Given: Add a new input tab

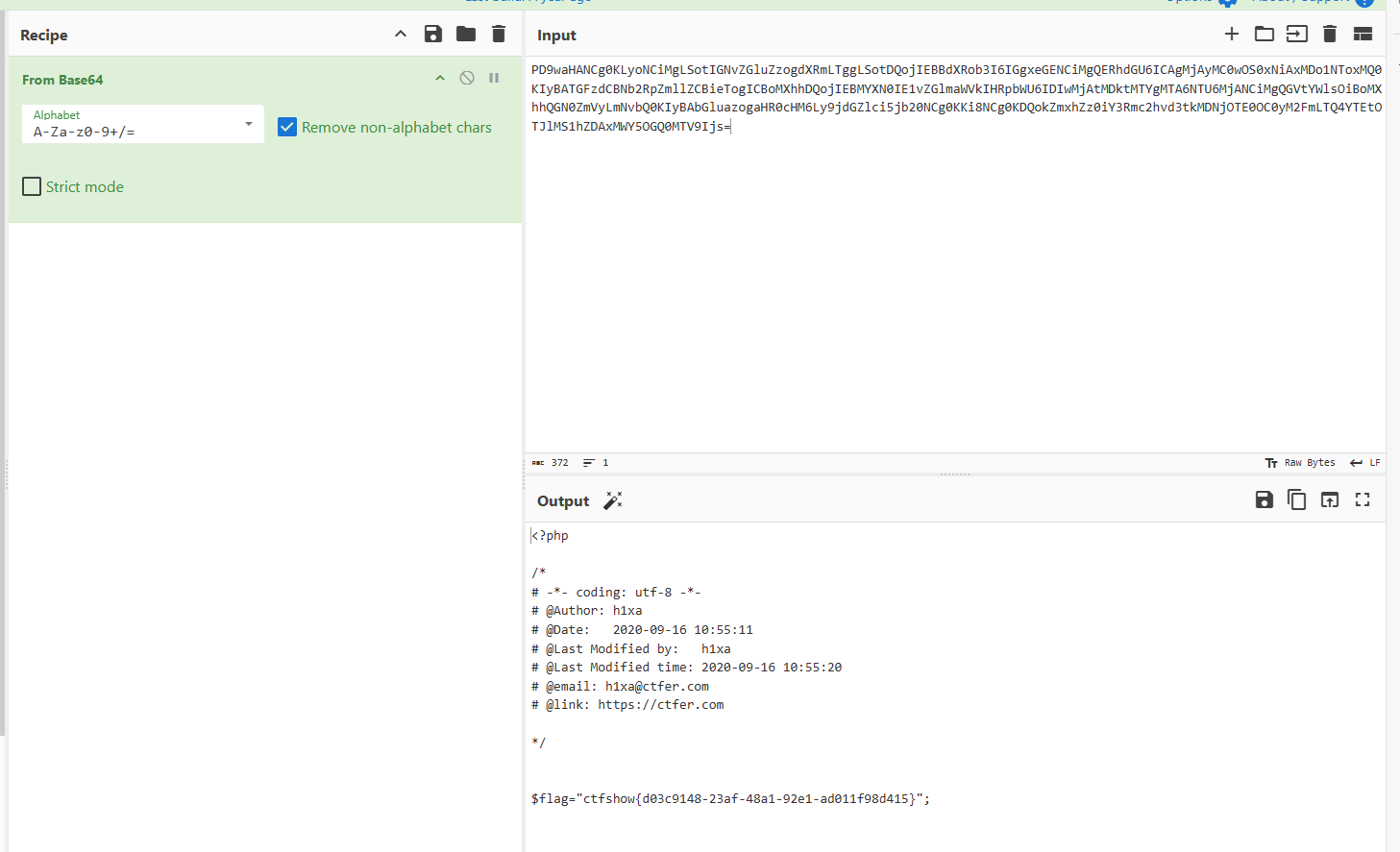Looking at the screenshot, I should 1232,35.
